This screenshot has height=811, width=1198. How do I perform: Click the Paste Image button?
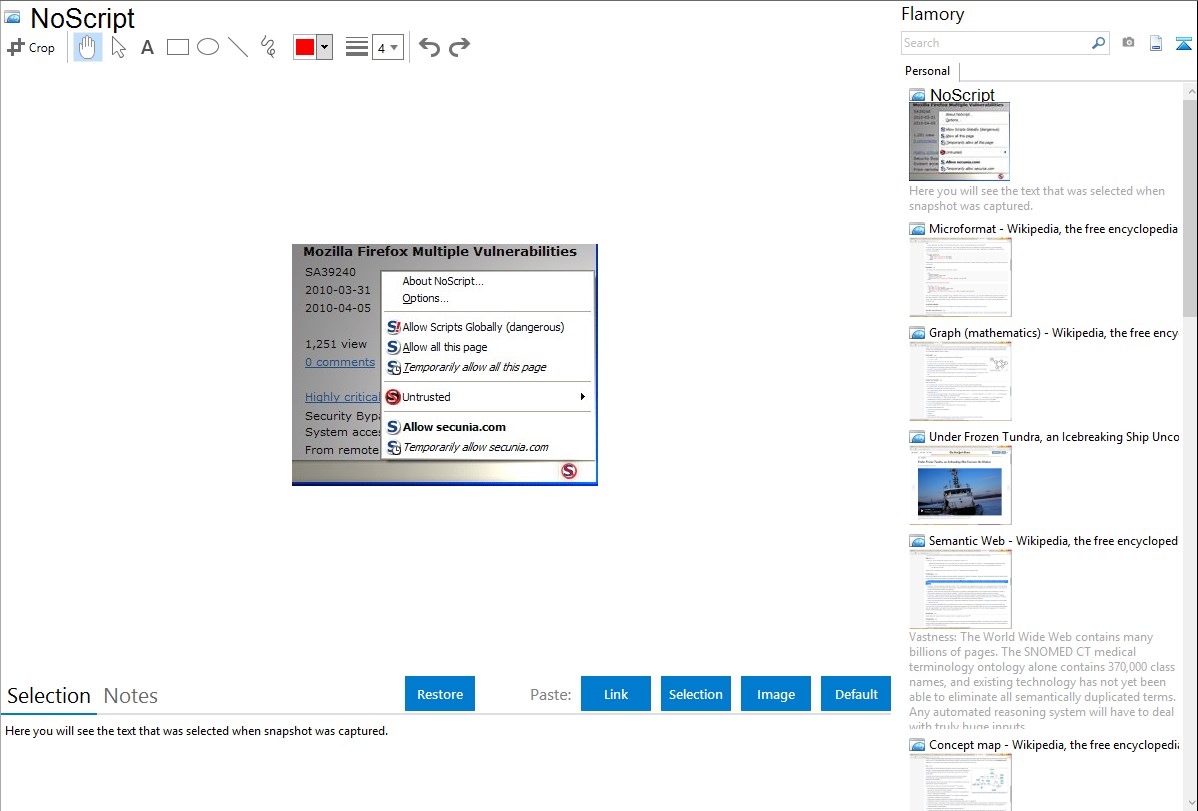tap(775, 694)
